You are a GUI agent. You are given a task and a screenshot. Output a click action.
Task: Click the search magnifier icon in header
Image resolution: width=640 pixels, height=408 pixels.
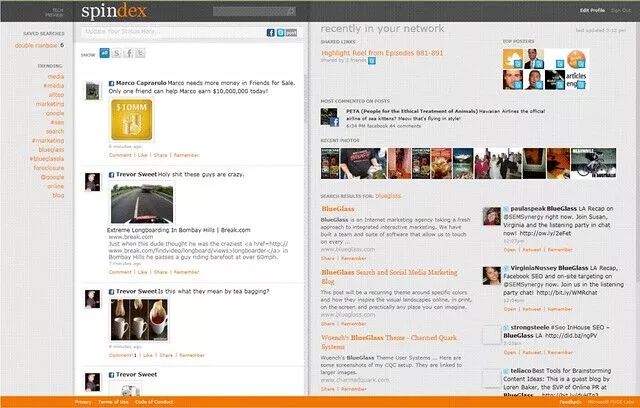pos(291,11)
